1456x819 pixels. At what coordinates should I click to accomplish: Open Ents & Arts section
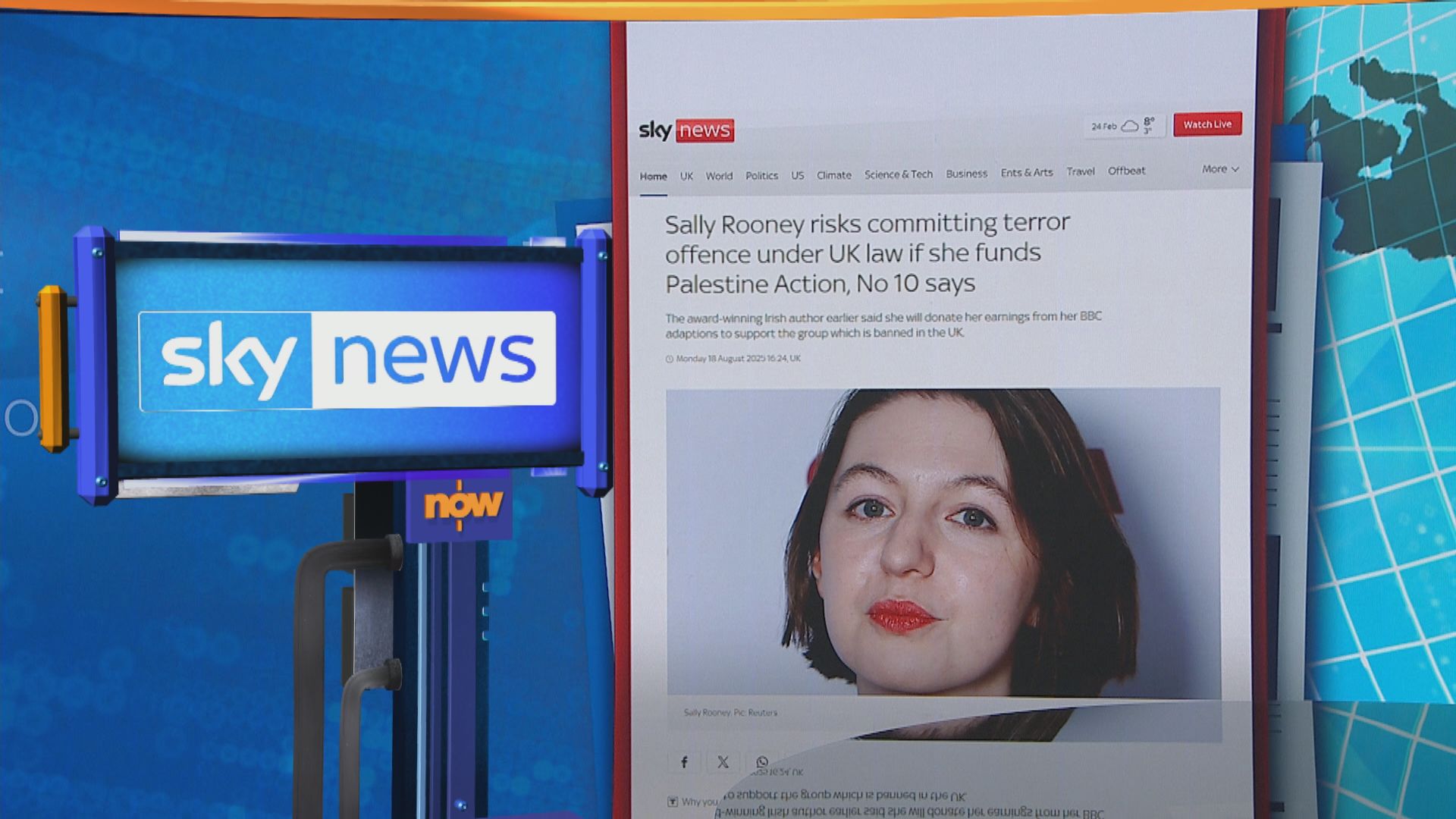1027,173
